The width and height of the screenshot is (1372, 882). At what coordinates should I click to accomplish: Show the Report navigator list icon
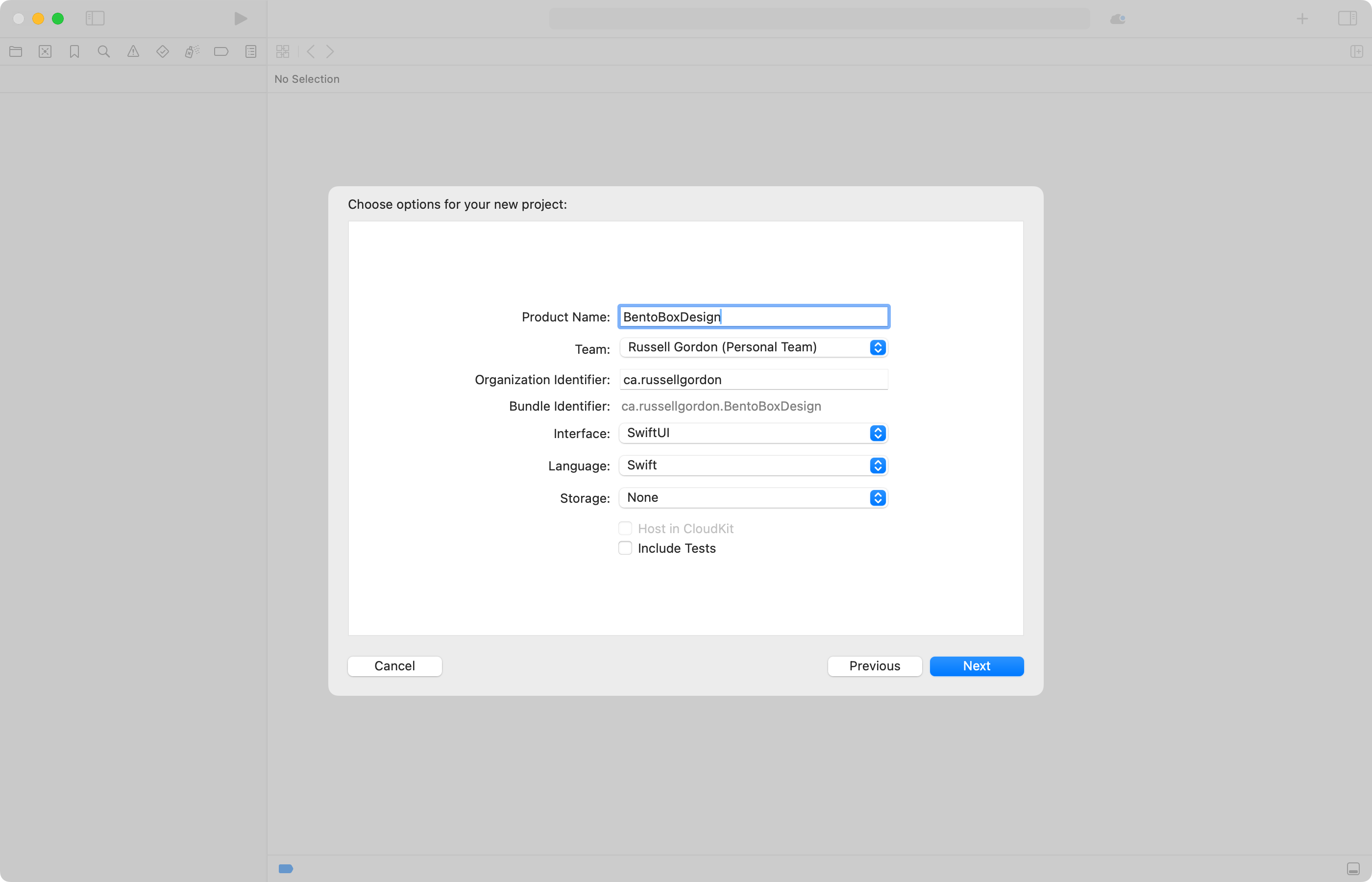coord(251,51)
